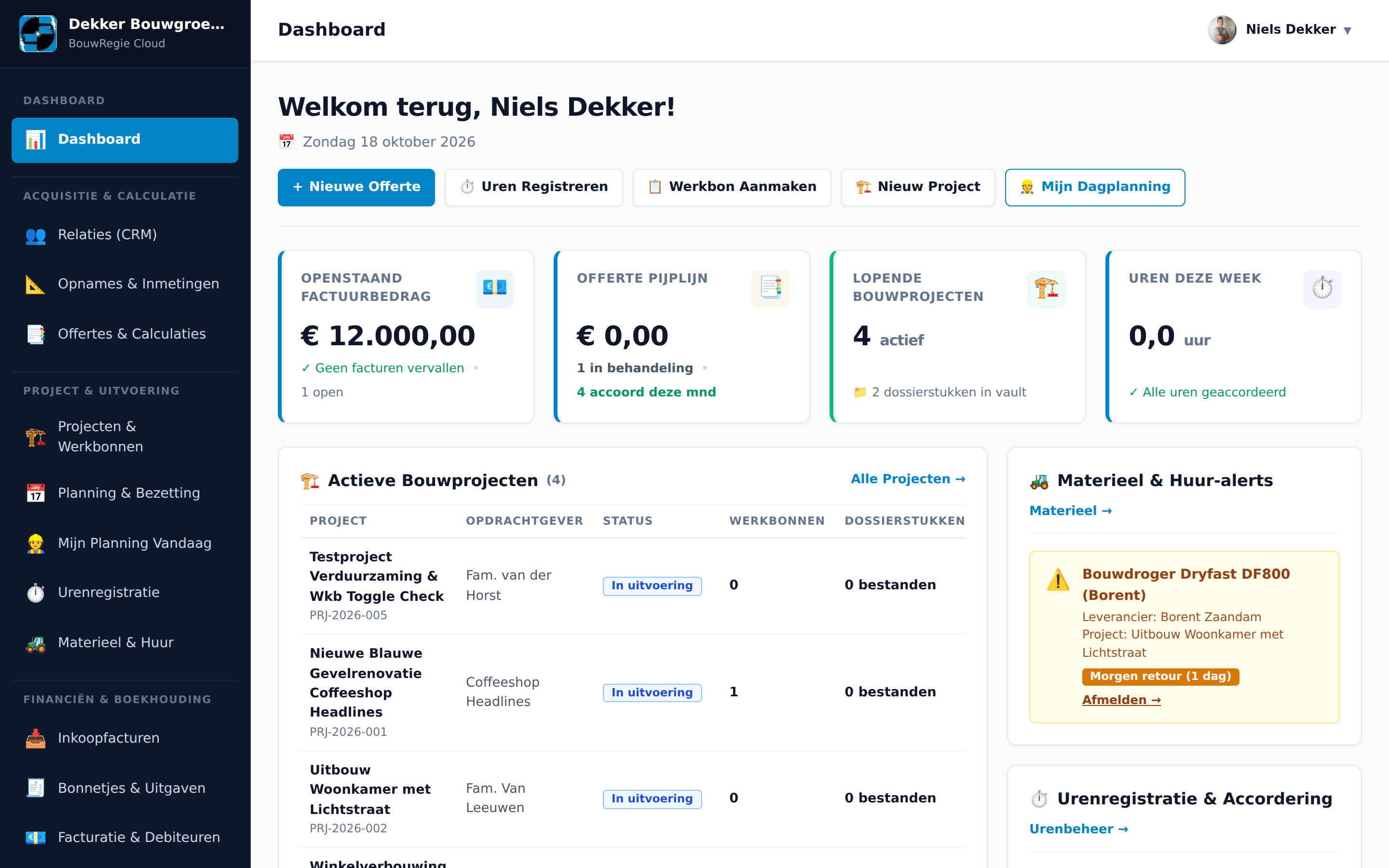Click the calendar icon beside the date
1389x868 pixels.
[286, 142]
